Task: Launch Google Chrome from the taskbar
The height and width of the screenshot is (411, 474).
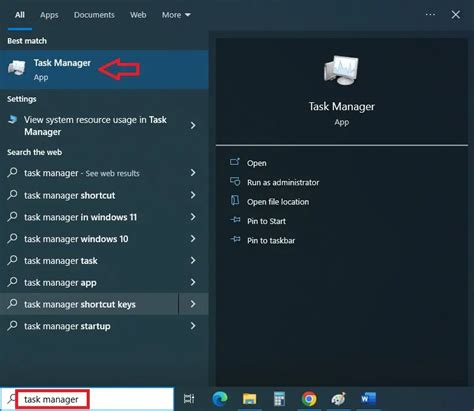Action: (309, 399)
